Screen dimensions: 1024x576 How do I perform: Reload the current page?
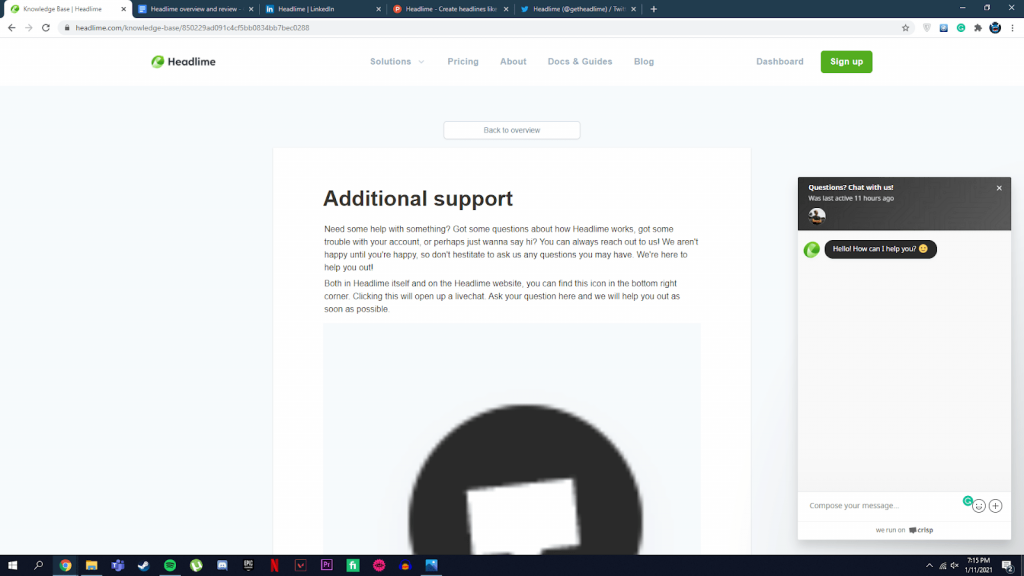tap(46, 28)
